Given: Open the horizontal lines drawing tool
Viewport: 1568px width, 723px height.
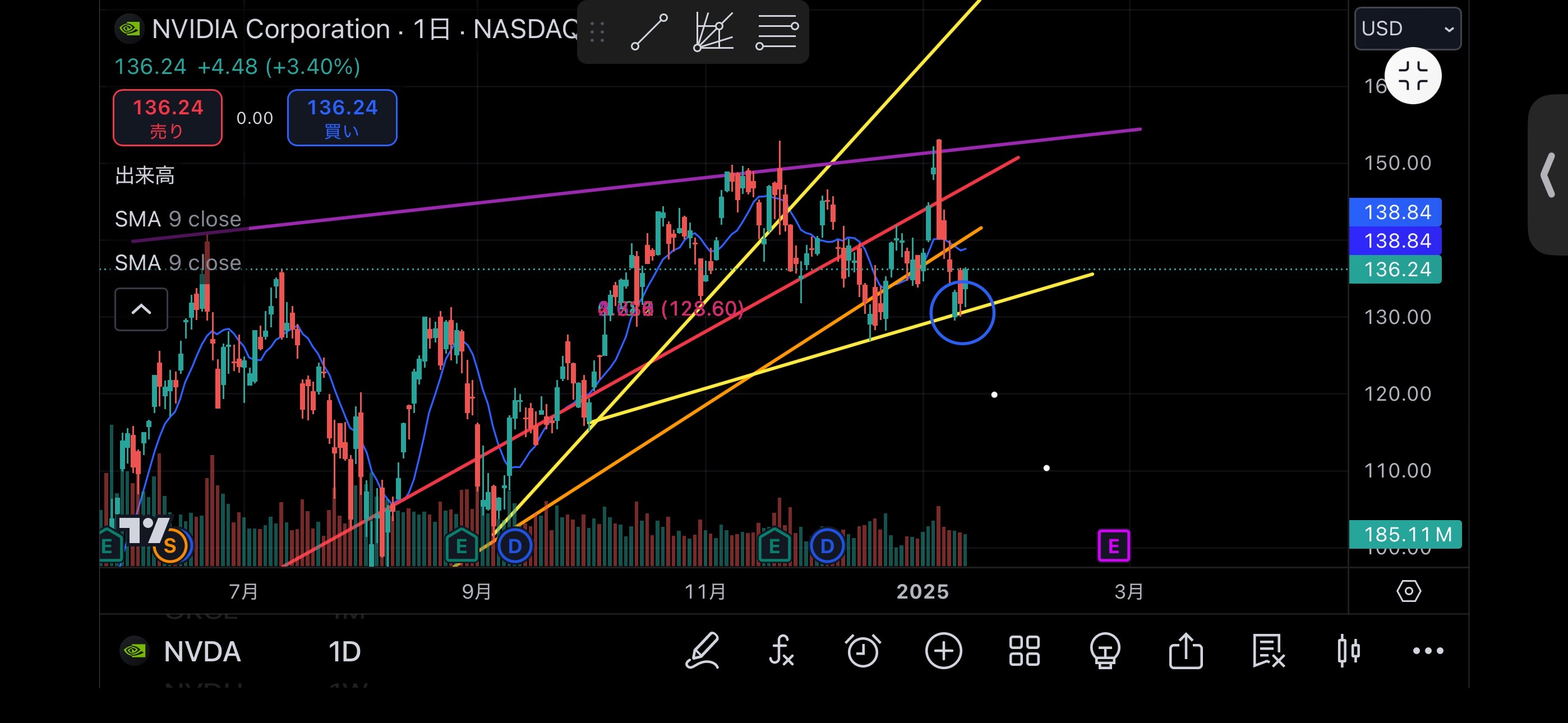Looking at the screenshot, I should pos(777,31).
